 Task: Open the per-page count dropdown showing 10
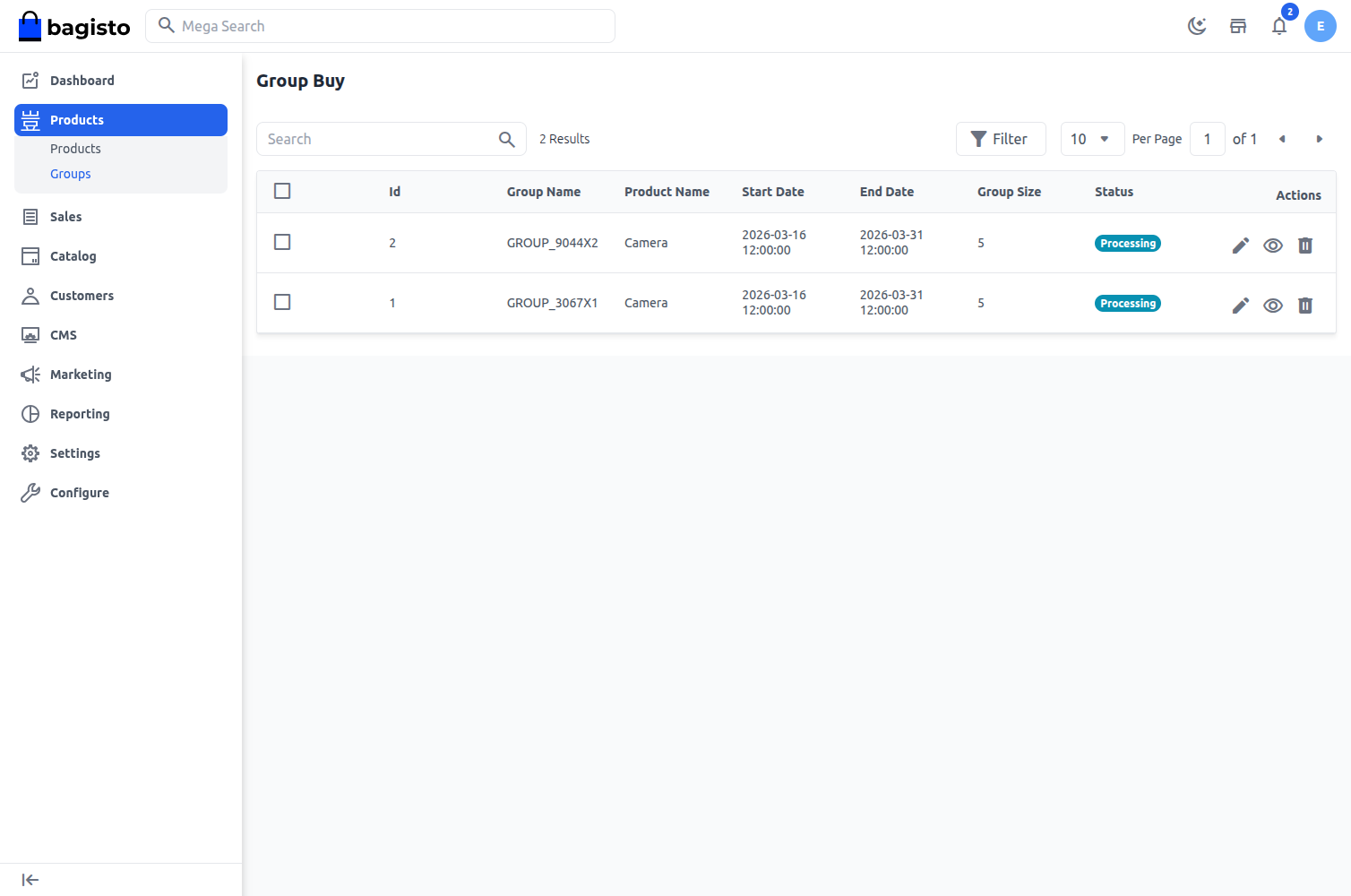[1092, 139]
